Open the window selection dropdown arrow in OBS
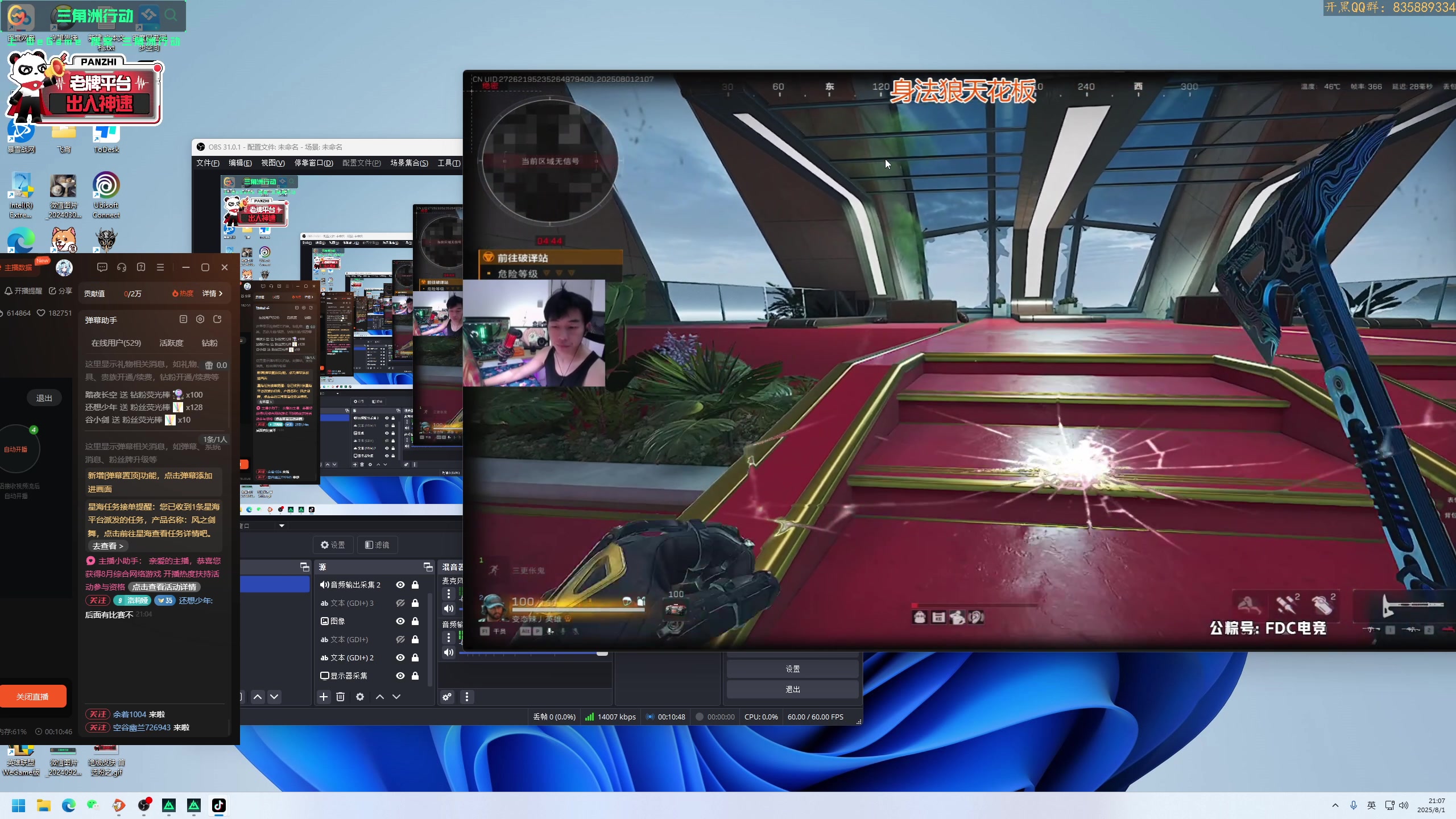The height and width of the screenshot is (819, 1456). click(x=282, y=526)
